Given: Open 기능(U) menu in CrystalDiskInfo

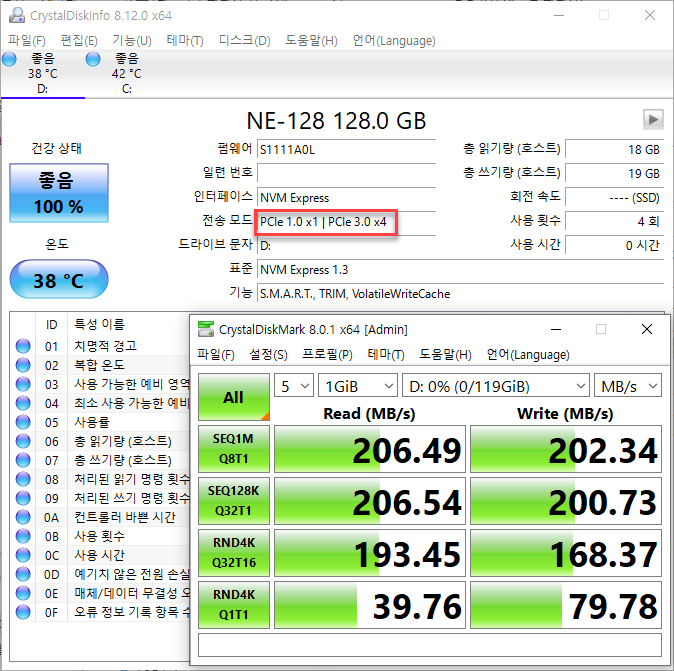Looking at the screenshot, I should (132, 40).
